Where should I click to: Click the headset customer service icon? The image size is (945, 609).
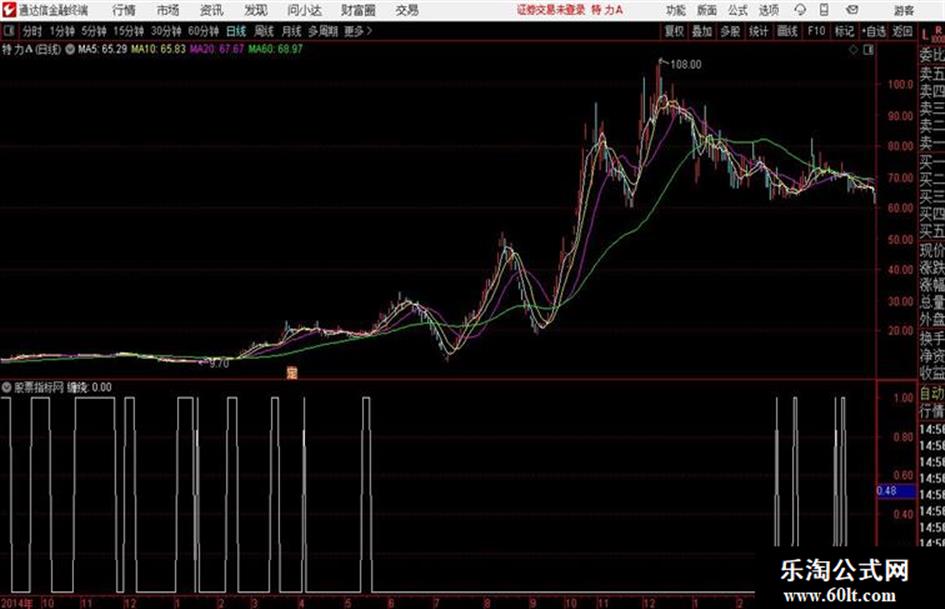pyautogui.click(x=800, y=10)
